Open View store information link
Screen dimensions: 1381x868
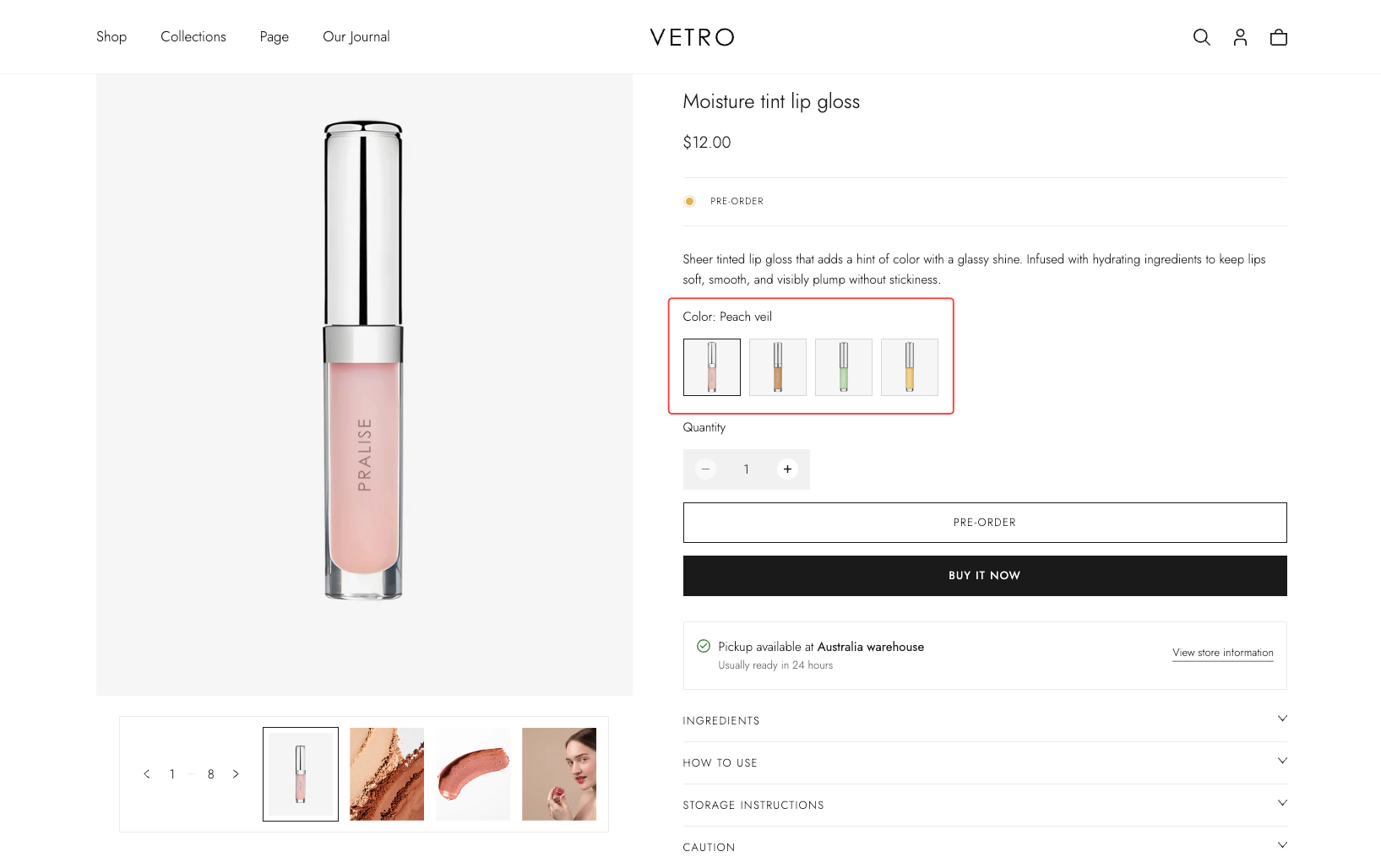[x=1222, y=653]
